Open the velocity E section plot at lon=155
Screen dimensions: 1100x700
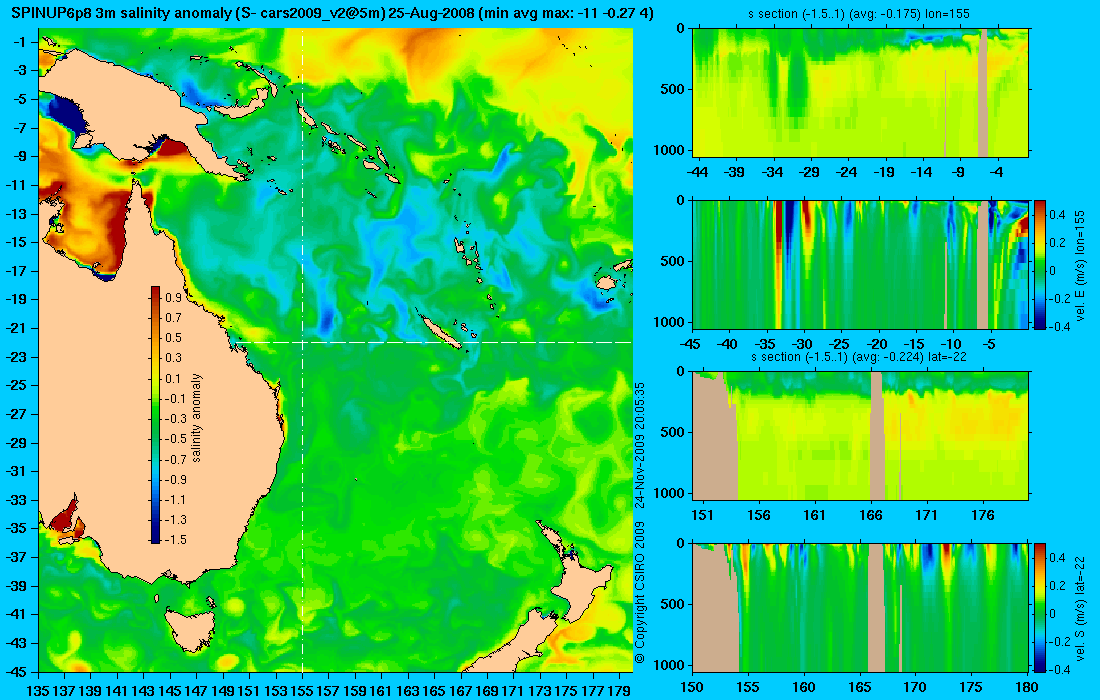(x=861, y=264)
